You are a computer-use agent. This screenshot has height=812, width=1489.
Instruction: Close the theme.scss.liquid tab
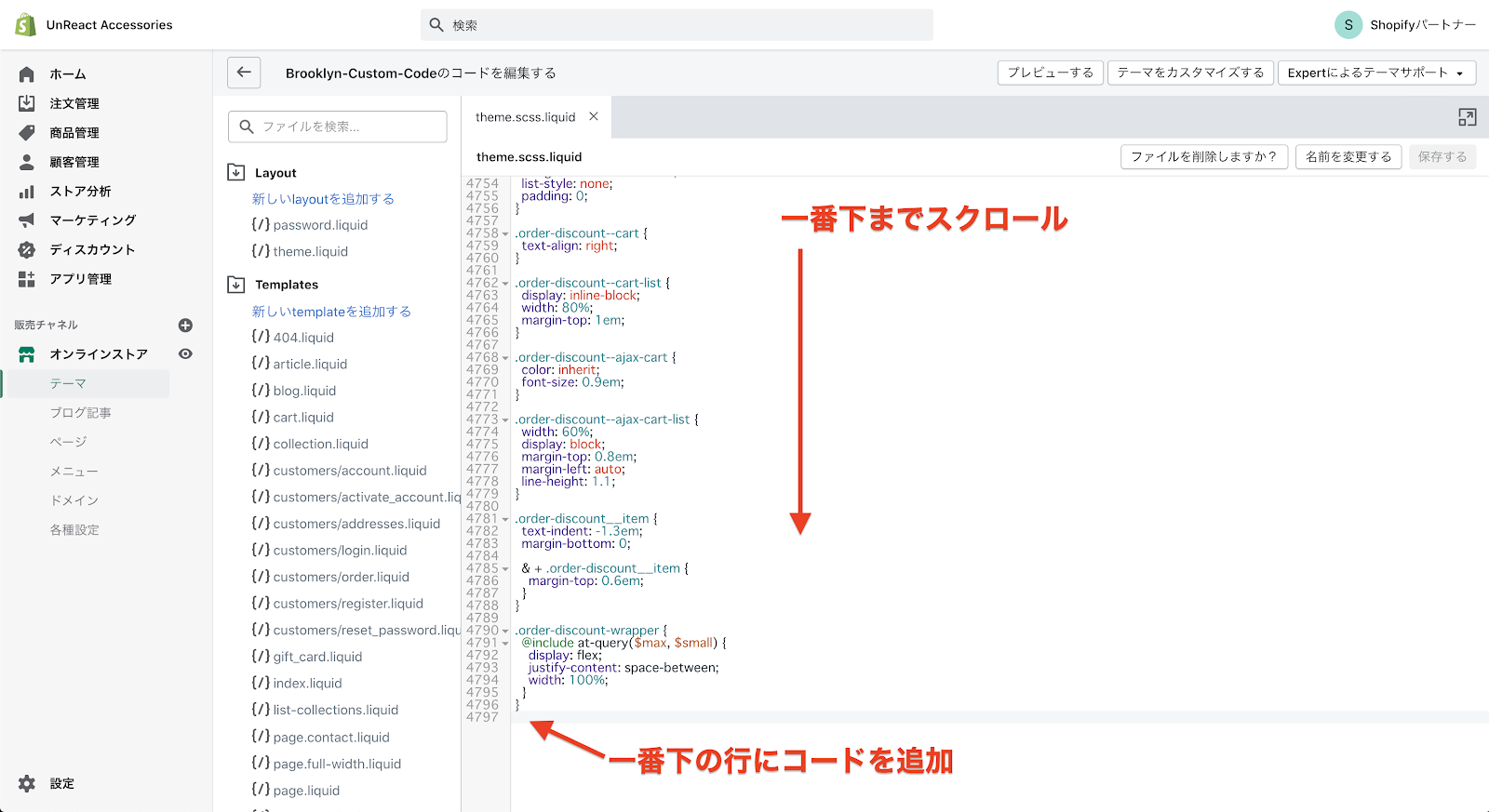click(x=594, y=117)
